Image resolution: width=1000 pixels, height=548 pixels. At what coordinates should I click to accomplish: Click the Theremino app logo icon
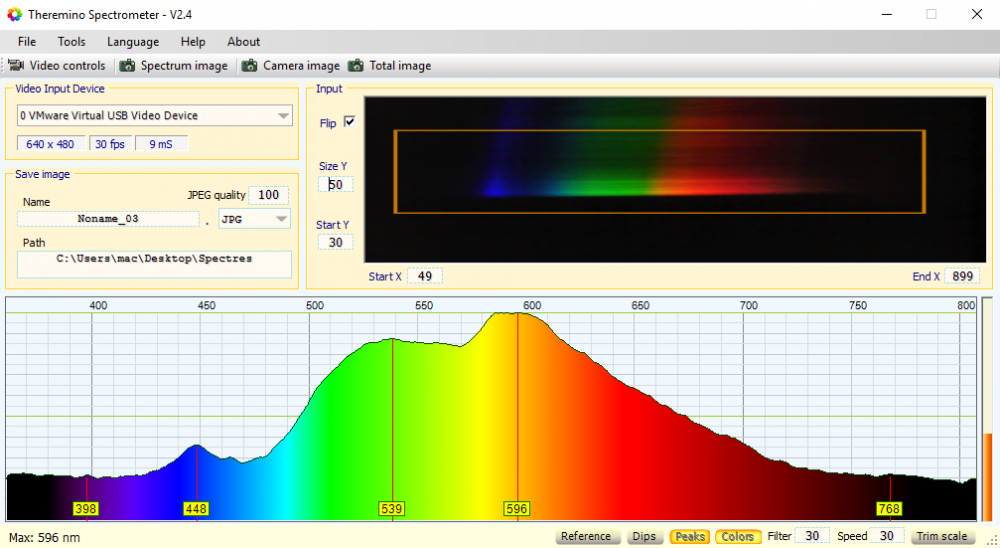14,14
